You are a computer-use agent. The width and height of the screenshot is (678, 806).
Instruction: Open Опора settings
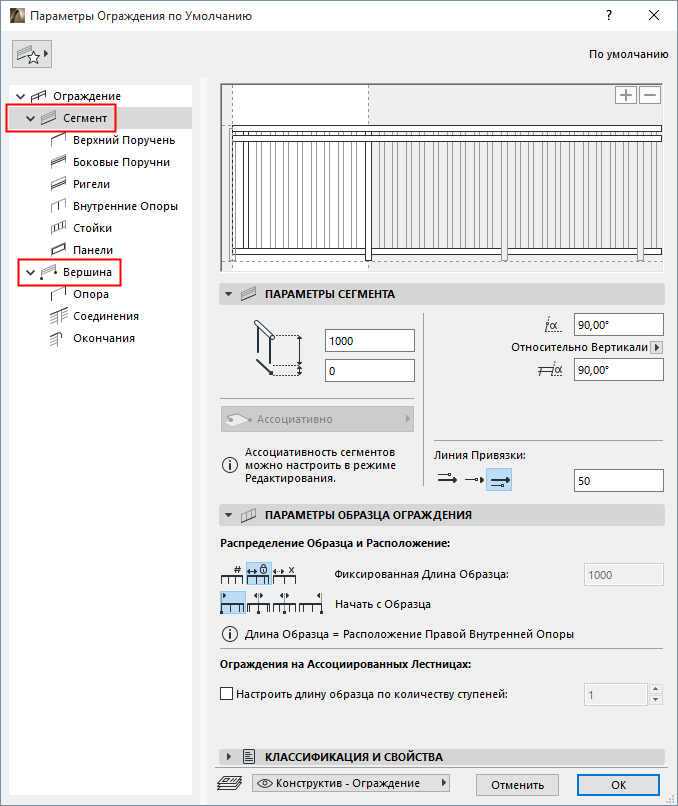[90, 294]
